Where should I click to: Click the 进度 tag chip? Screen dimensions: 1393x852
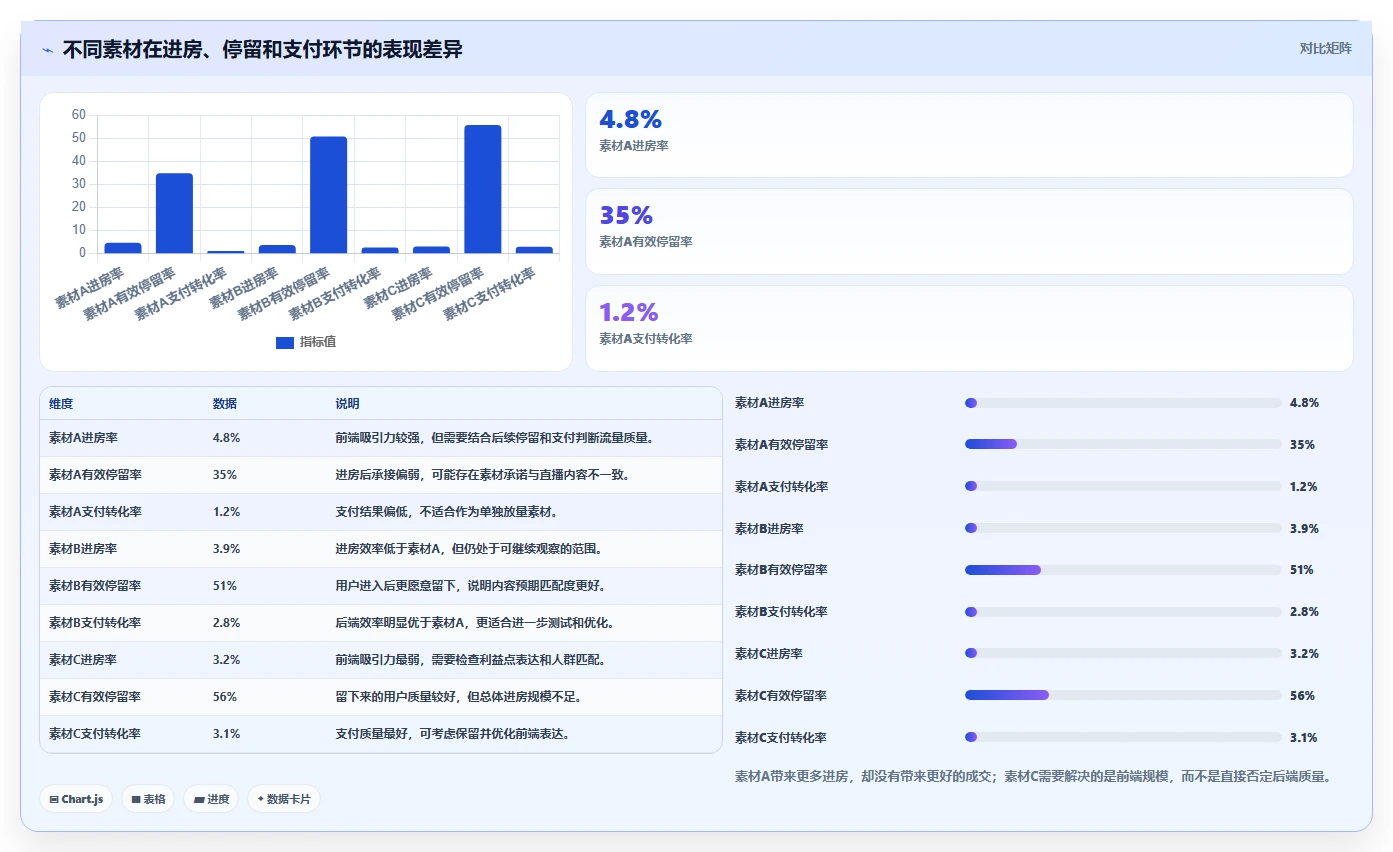coord(211,799)
